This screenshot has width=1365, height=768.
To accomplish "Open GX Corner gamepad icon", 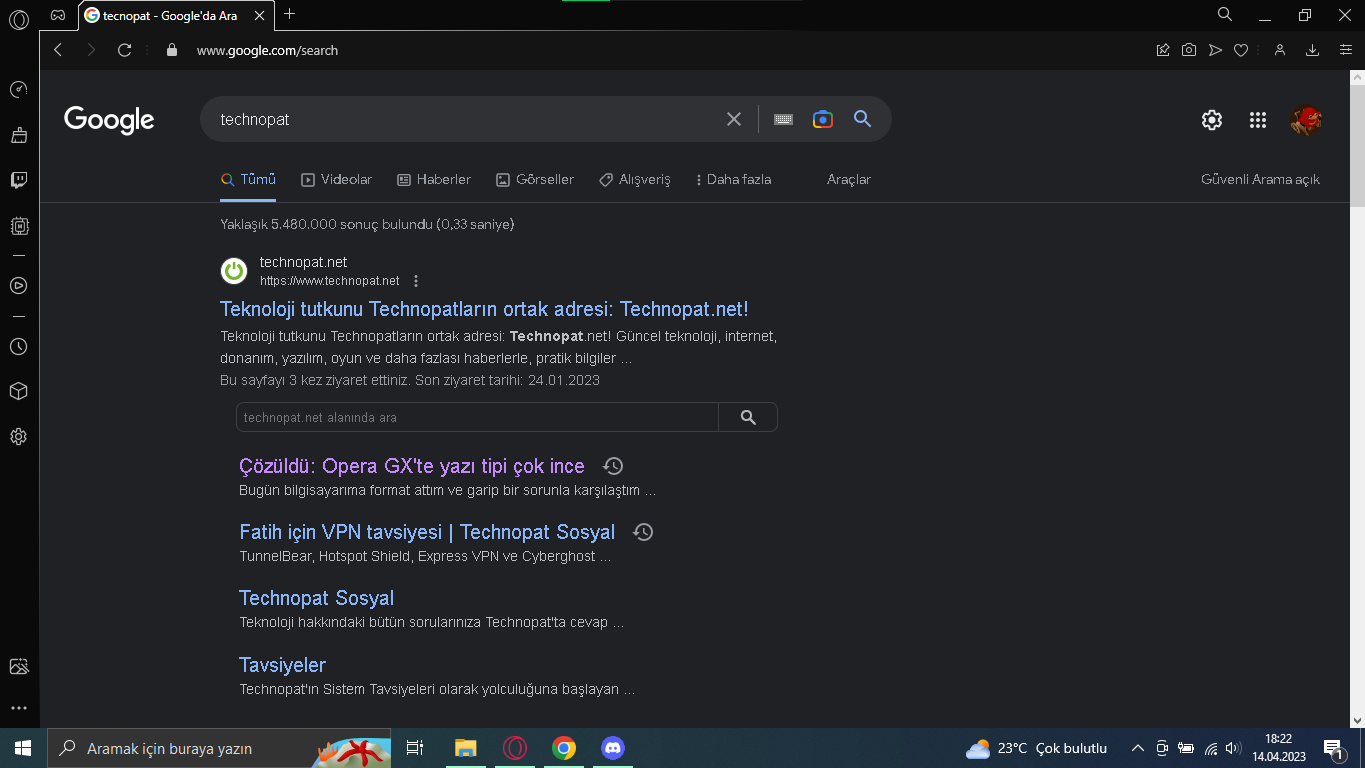I will click(58, 15).
